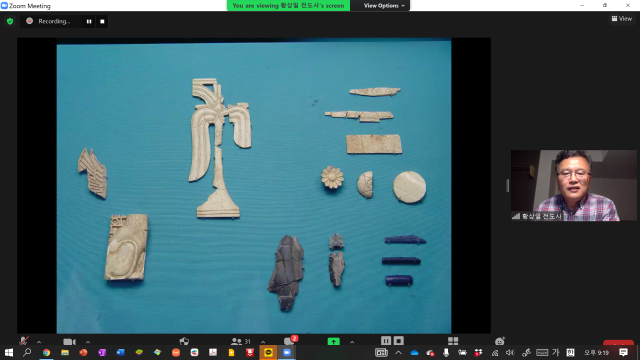This screenshot has width=640, height=360.
Task: Pause the recording from the top bar
Action: pos(89,22)
